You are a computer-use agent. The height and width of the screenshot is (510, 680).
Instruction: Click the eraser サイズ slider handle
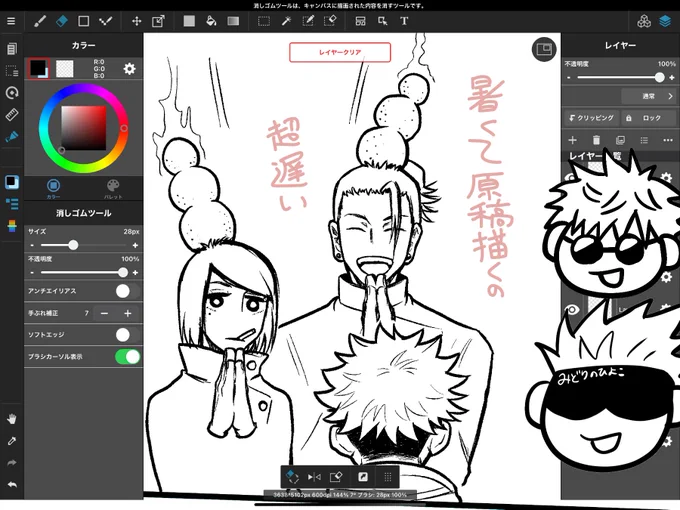point(73,245)
